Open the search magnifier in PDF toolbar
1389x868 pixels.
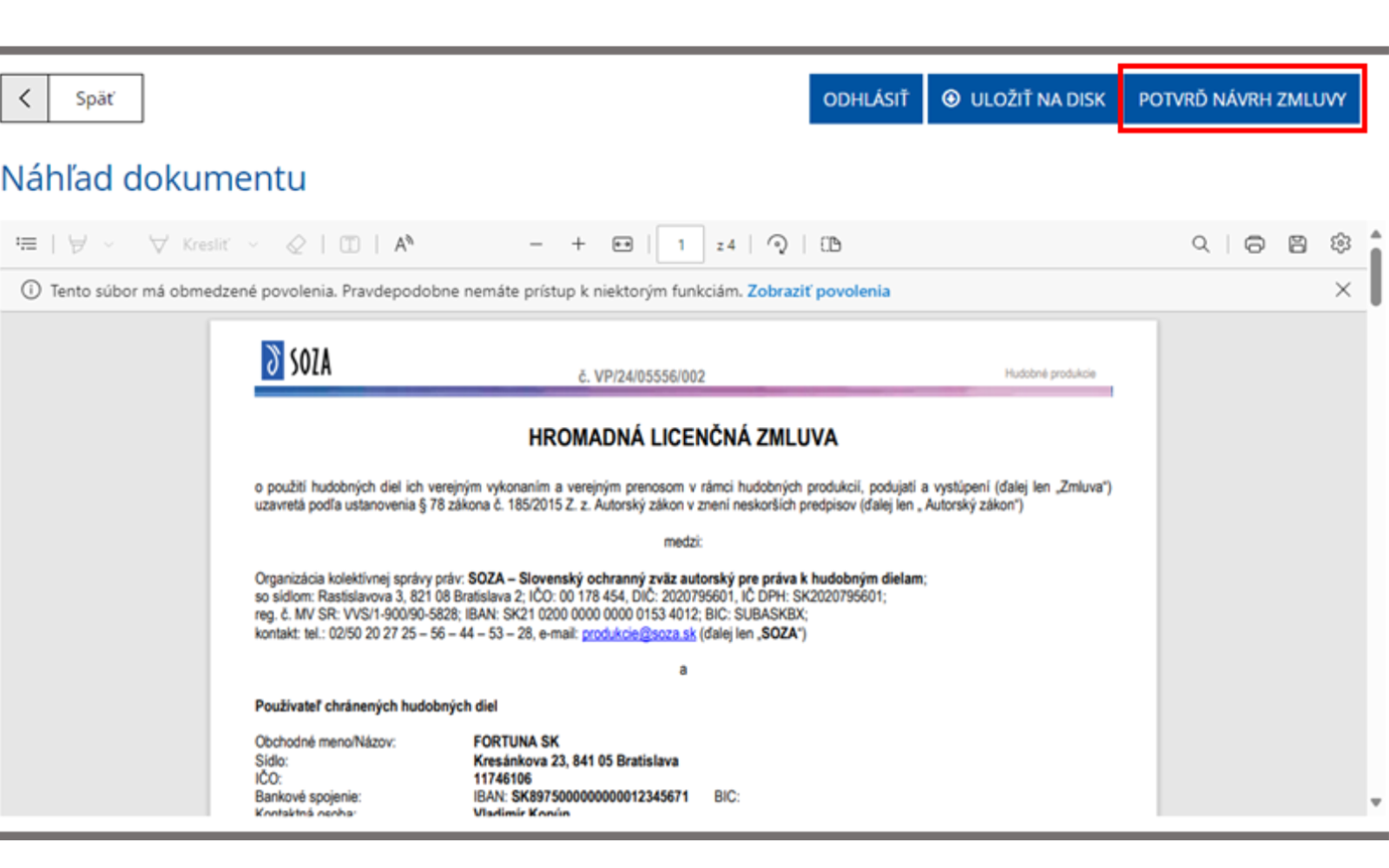pyautogui.click(x=1201, y=245)
